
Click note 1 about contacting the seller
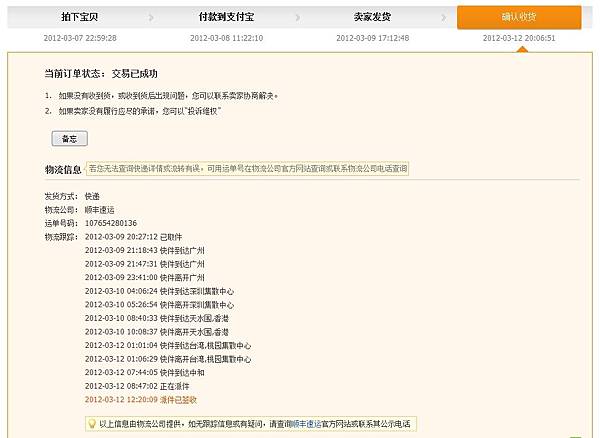pyautogui.click(x=161, y=96)
